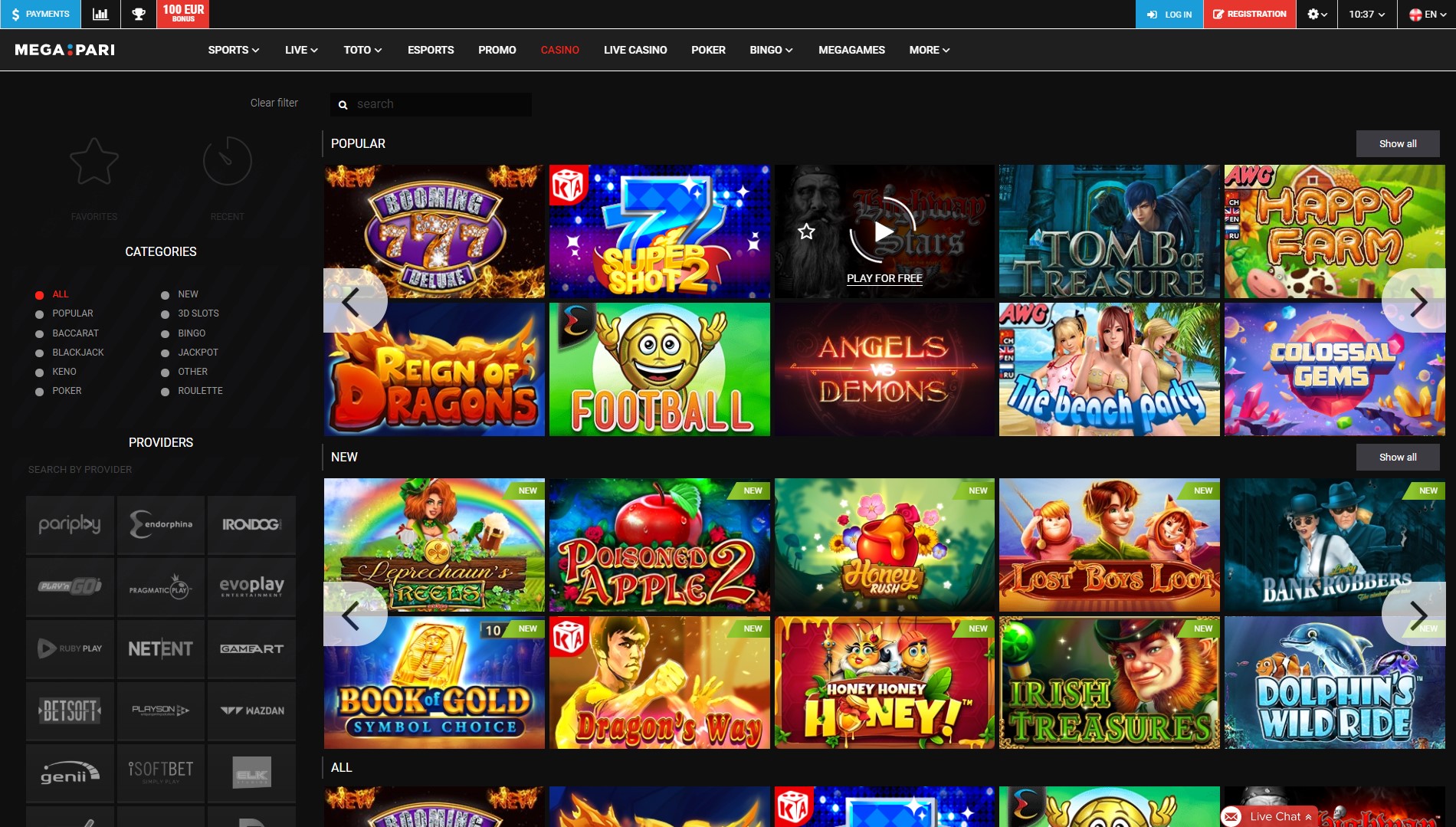
Task: Click the Recent clock icon
Action: [x=227, y=161]
